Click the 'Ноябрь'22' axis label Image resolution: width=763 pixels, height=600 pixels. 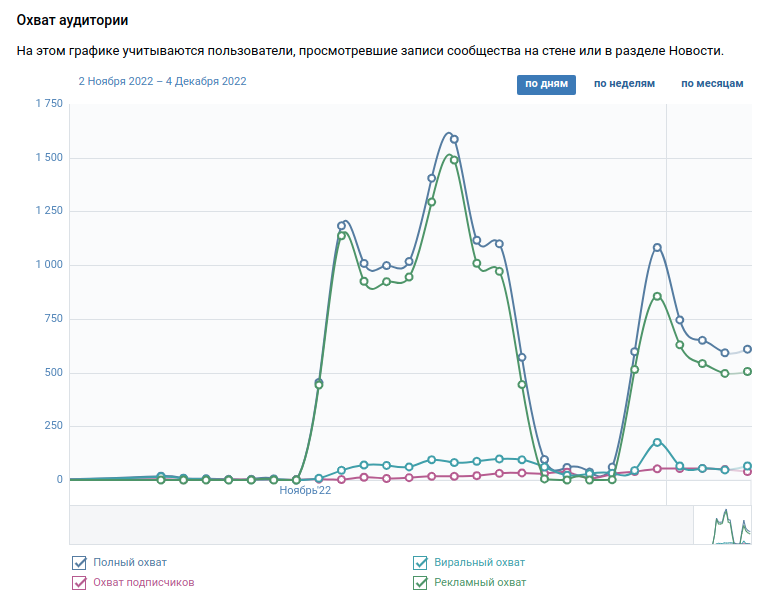point(305,491)
